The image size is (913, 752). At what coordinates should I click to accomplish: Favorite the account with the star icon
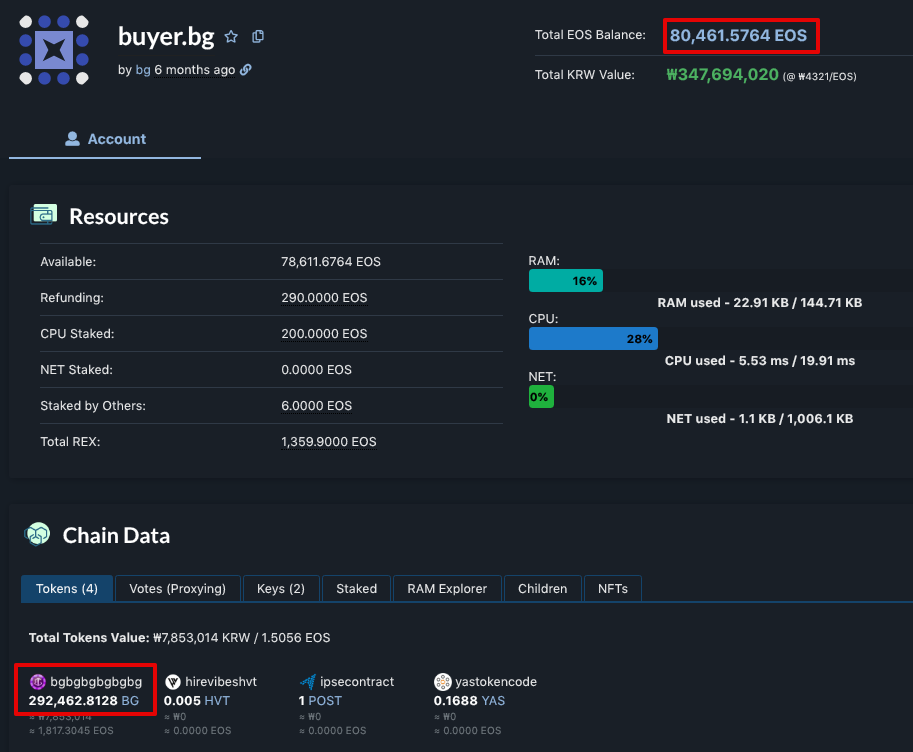[231, 37]
